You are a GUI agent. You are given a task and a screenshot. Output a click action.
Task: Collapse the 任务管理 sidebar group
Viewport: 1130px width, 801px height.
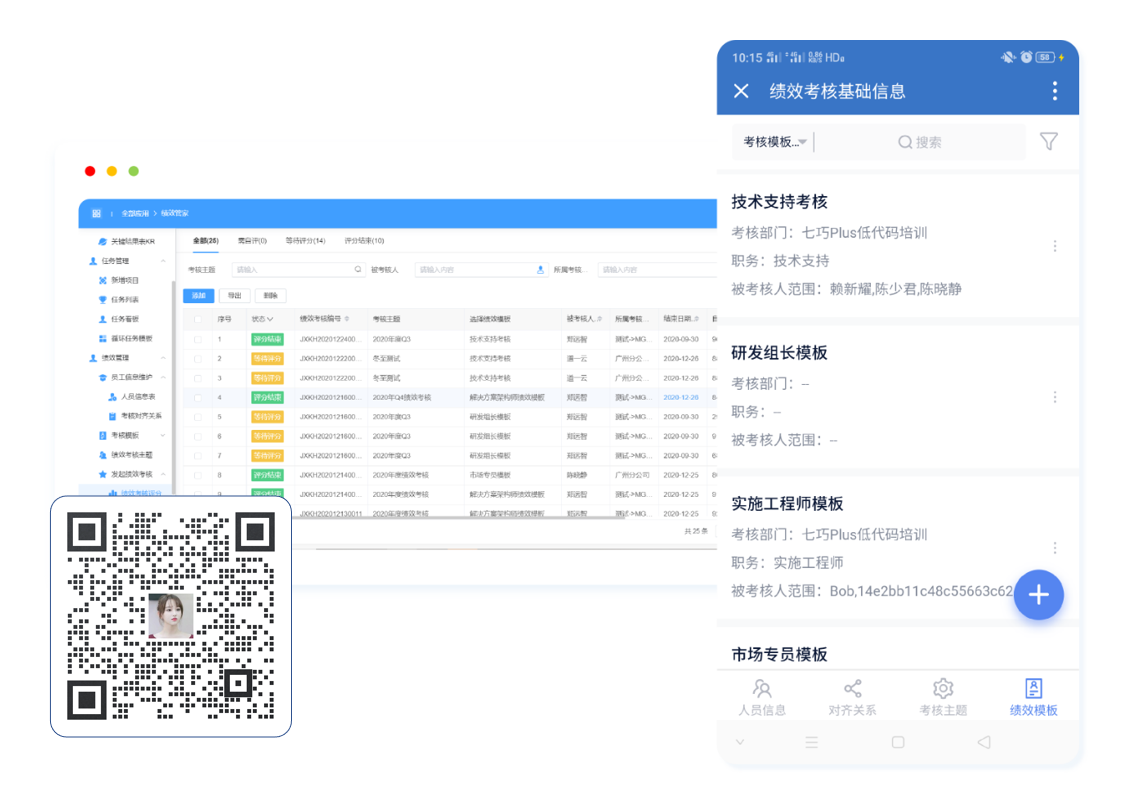click(x=164, y=261)
